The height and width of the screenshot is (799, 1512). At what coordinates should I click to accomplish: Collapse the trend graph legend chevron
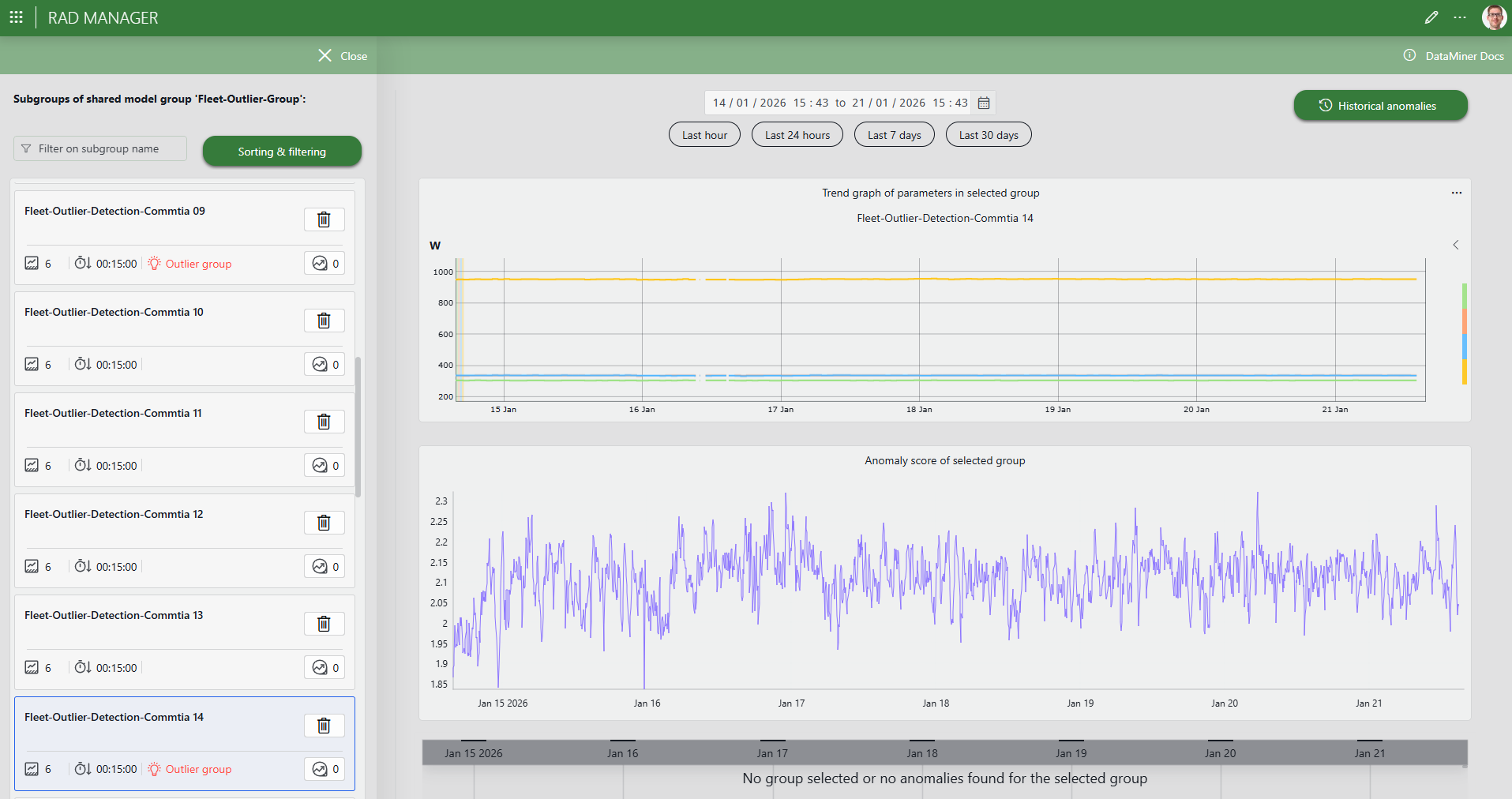coord(1455,245)
